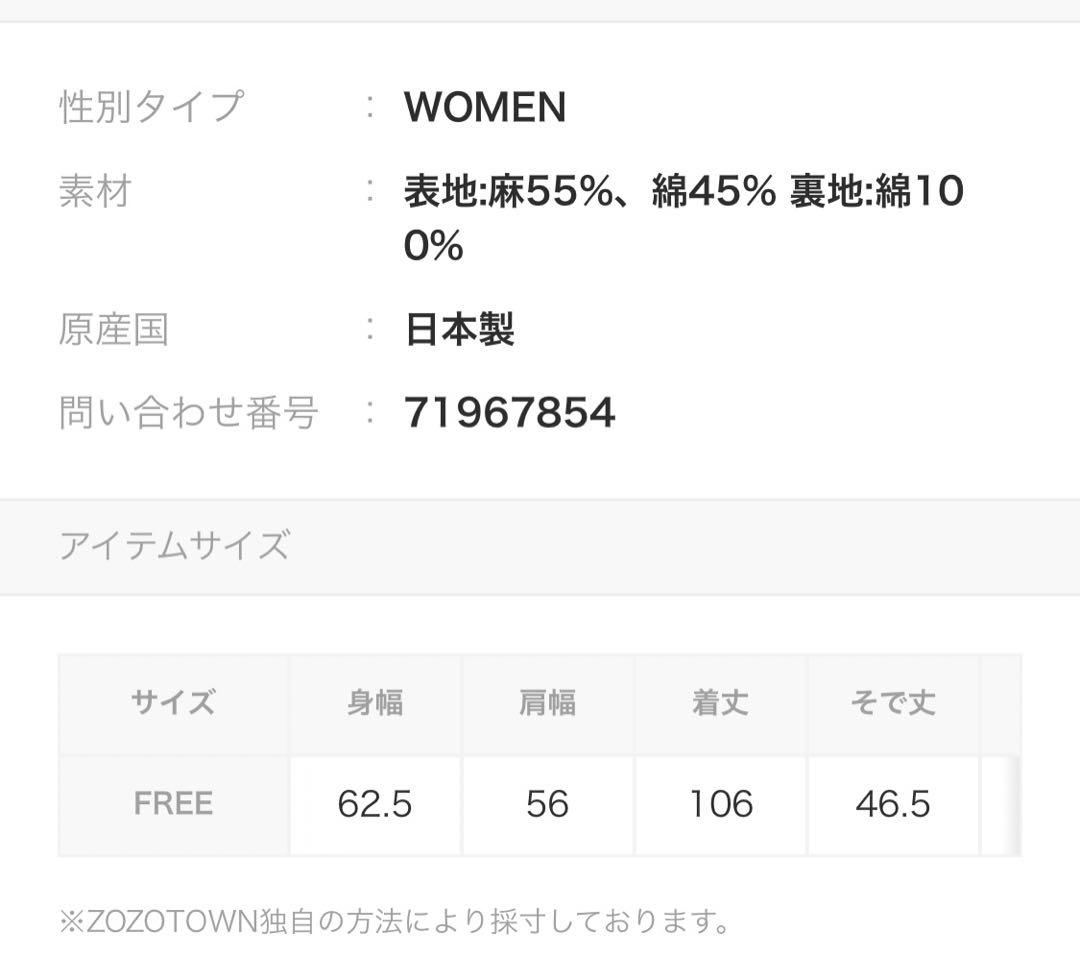Select the 性別タイプ label
Viewport: 1080px width, 958px height.
[150, 107]
